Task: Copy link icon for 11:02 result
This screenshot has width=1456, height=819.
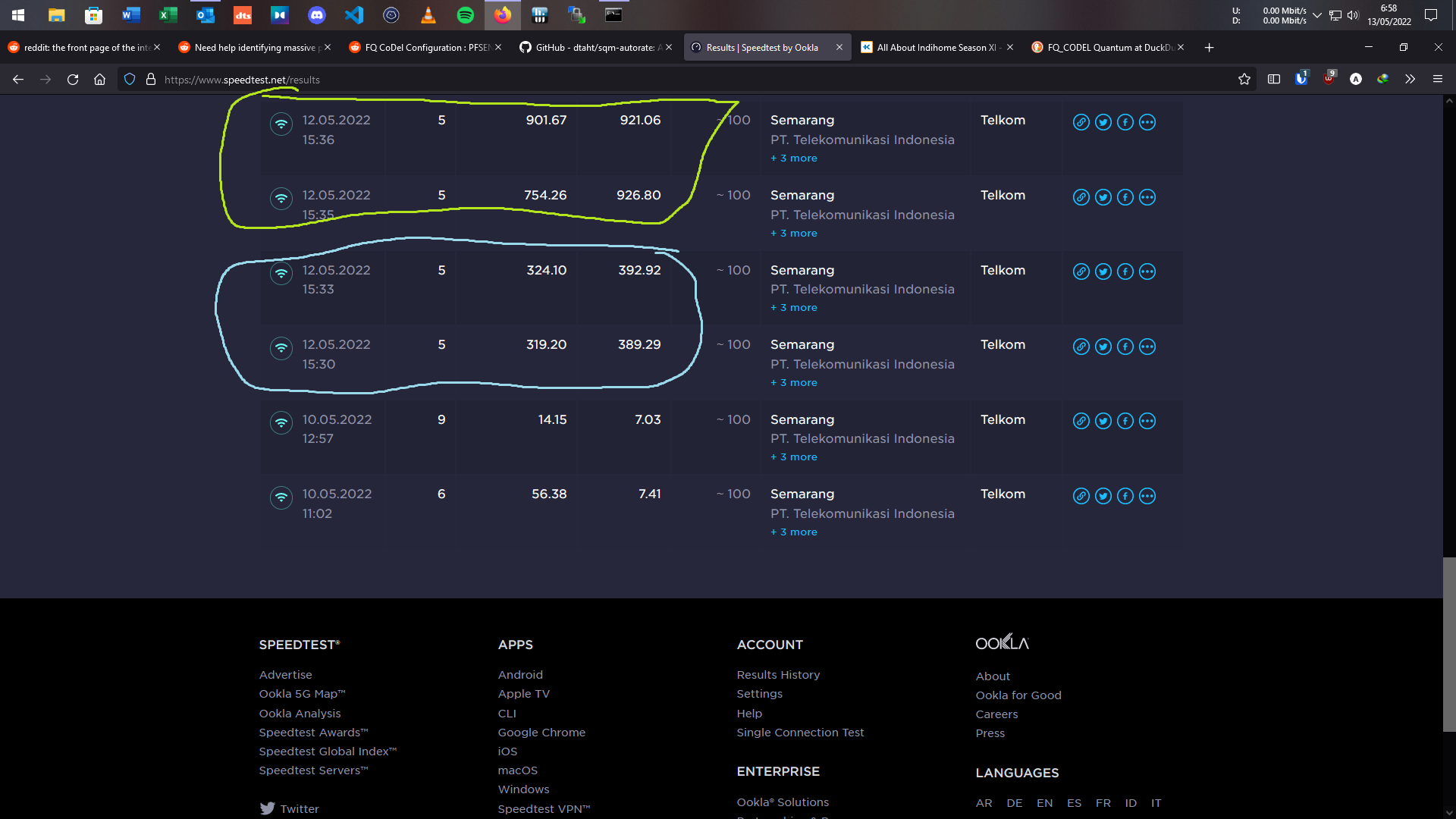Action: pyautogui.click(x=1081, y=496)
